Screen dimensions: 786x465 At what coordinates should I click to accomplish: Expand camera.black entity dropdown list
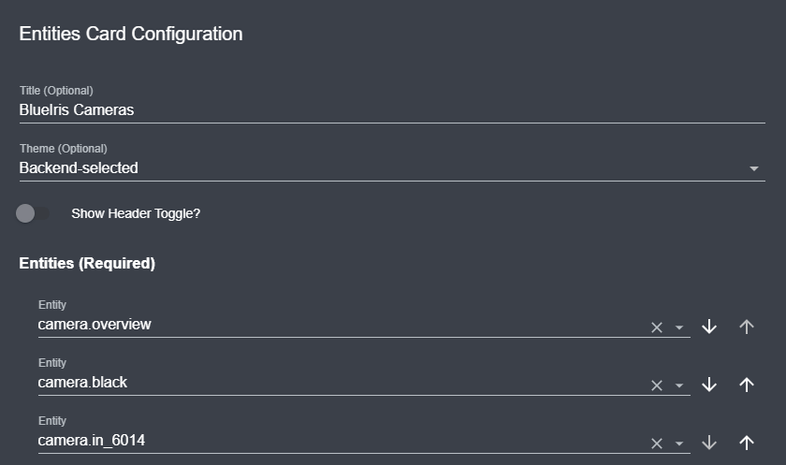point(679,386)
